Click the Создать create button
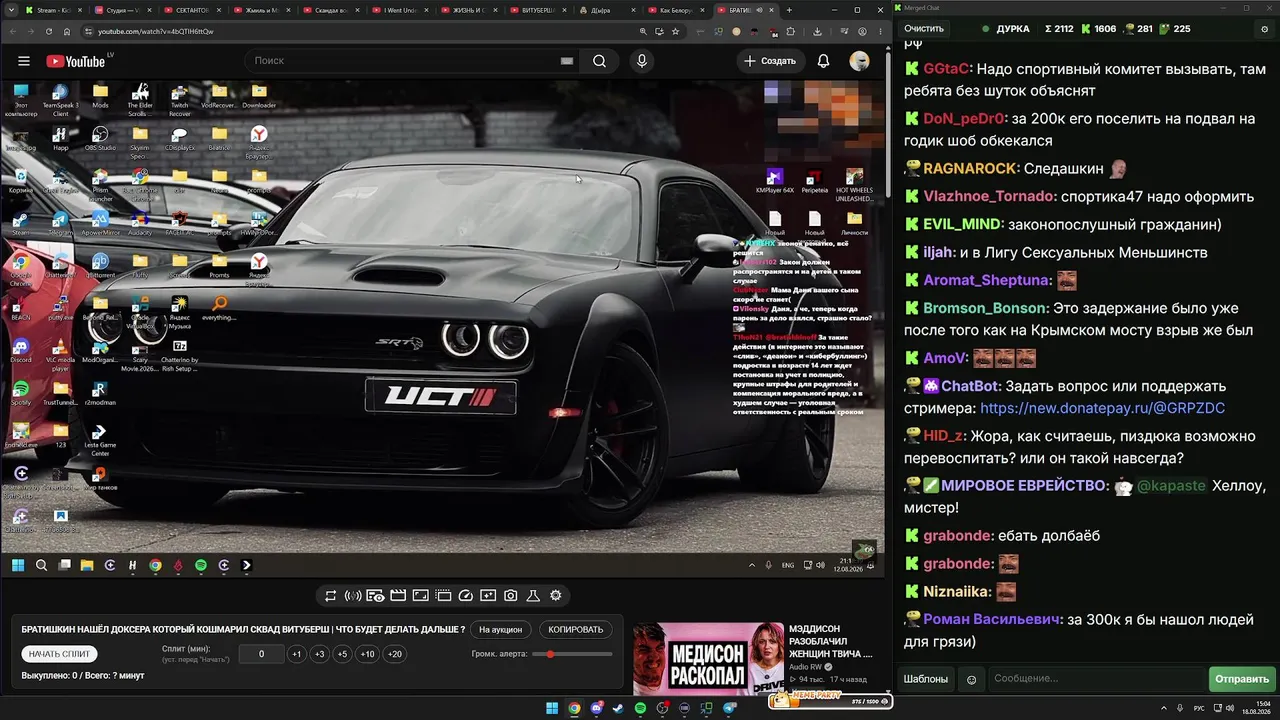Screen dimensions: 1280x720 point(769,61)
